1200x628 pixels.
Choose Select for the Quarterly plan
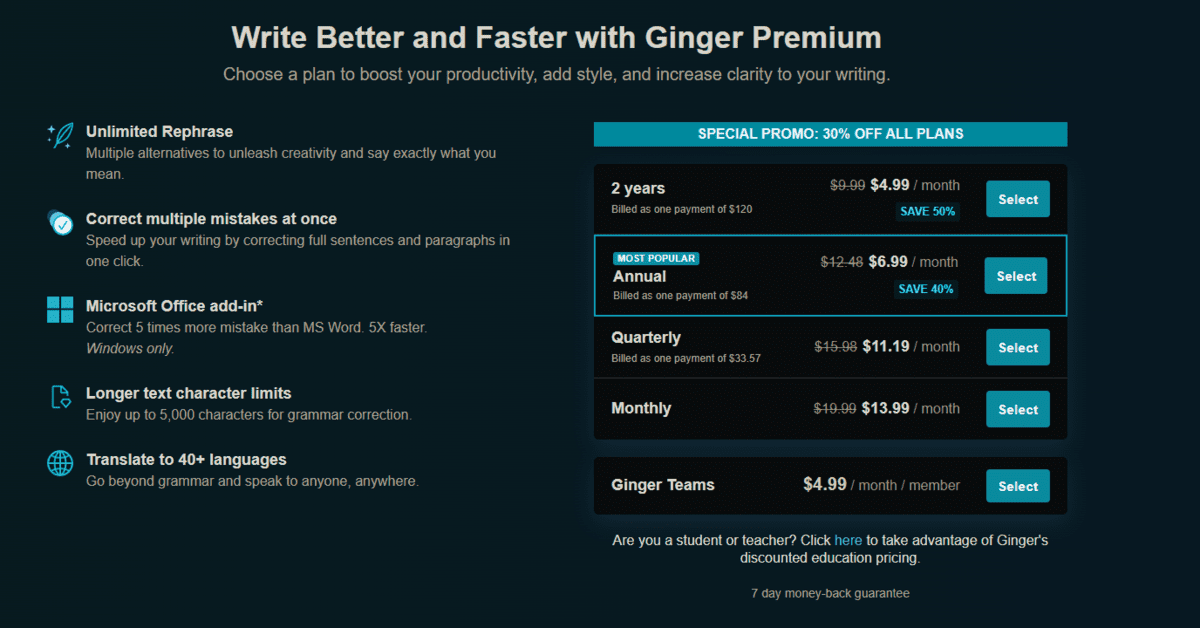pyautogui.click(x=1018, y=348)
